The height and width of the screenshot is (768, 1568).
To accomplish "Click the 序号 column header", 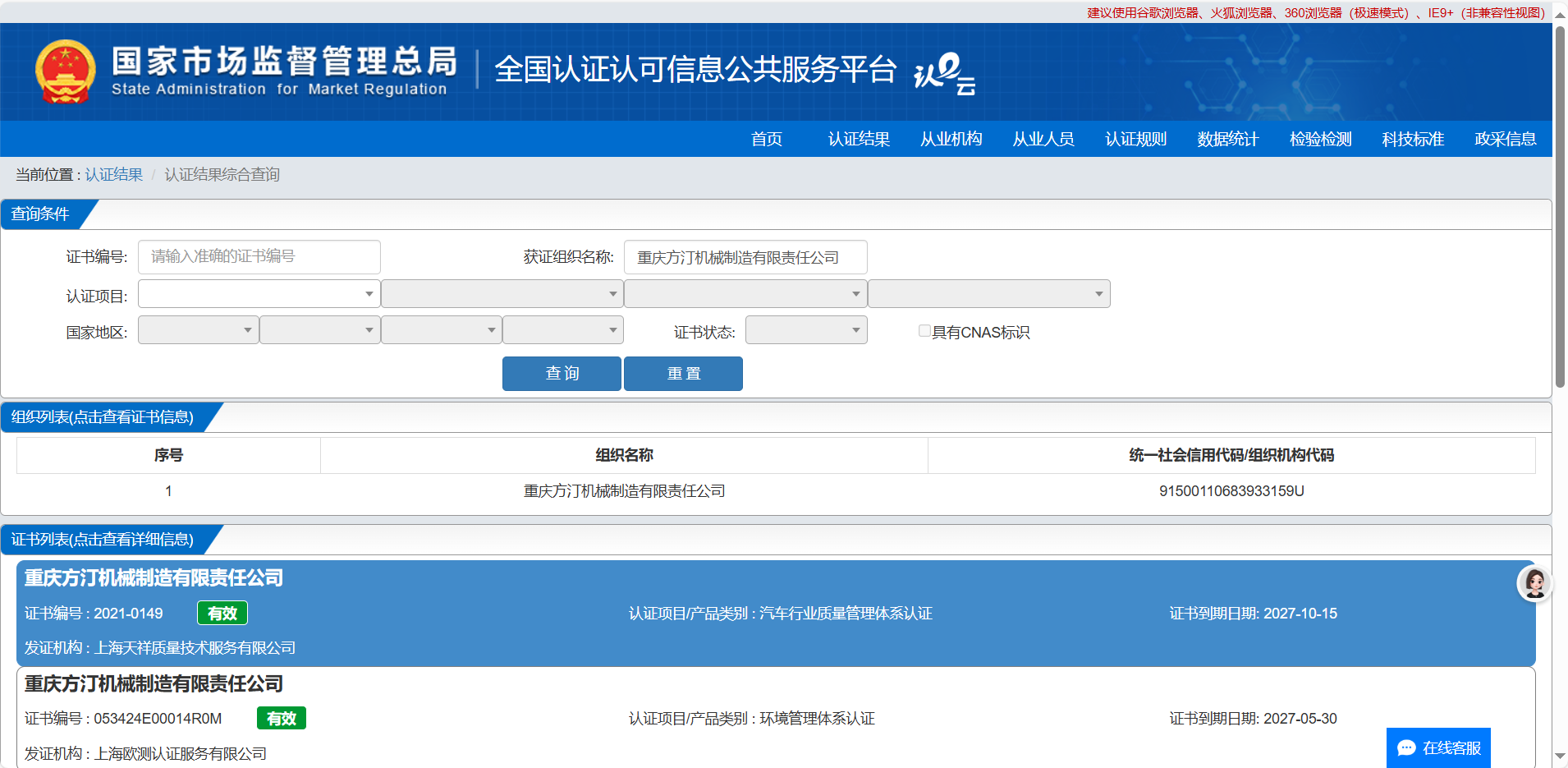I will click(168, 455).
